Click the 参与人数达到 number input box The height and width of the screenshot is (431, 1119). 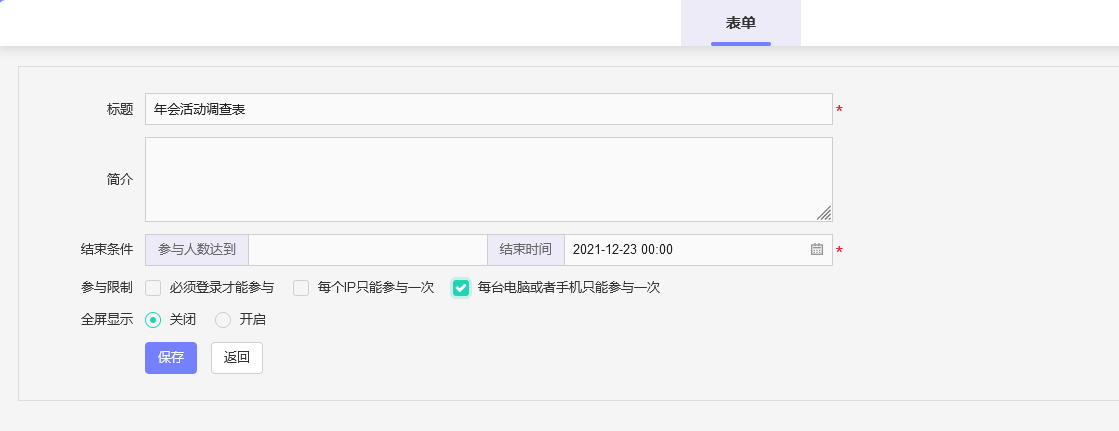point(367,250)
